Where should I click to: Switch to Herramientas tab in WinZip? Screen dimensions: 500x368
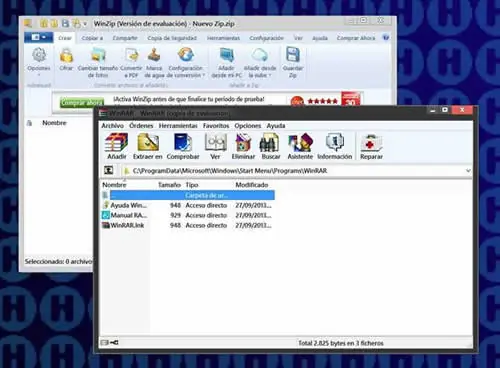point(223,38)
